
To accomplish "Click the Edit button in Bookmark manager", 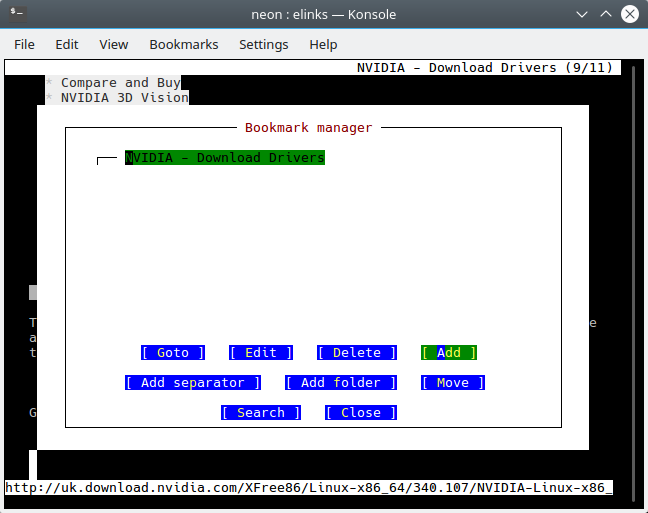I will [x=261, y=353].
